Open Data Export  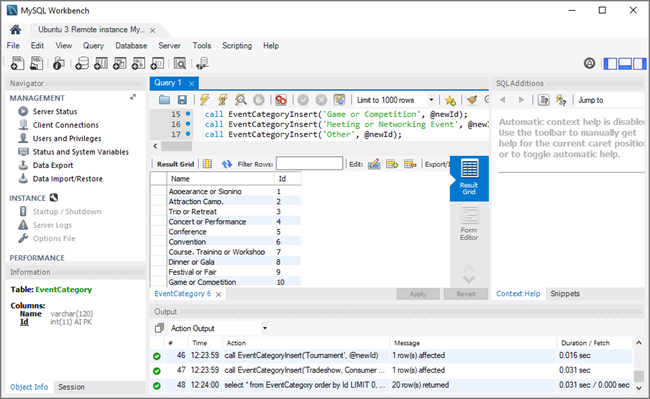pos(53,165)
